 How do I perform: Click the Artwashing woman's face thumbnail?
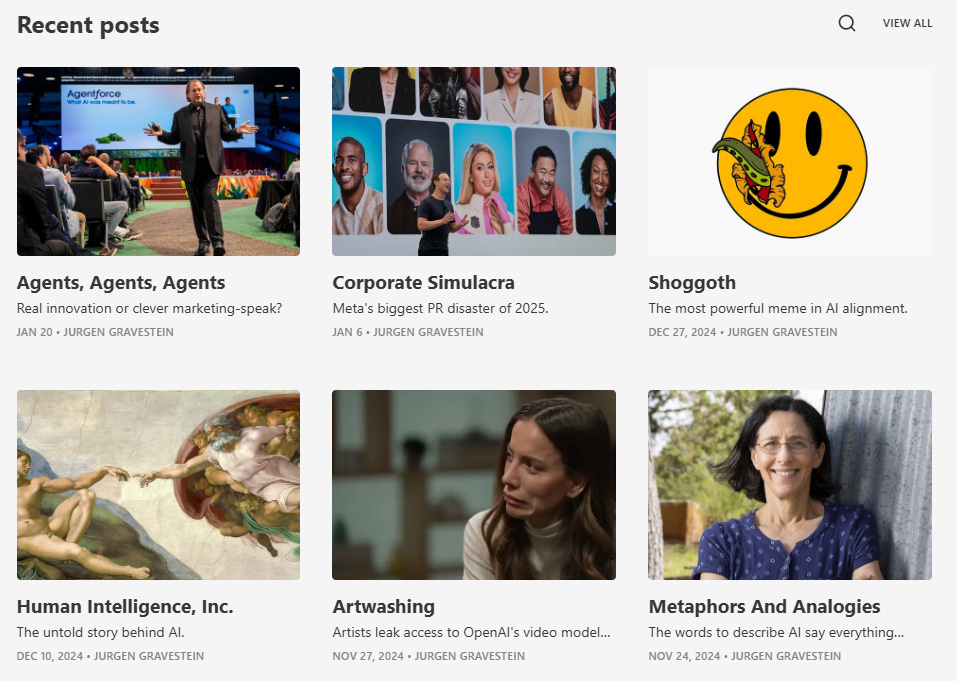(x=474, y=485)
